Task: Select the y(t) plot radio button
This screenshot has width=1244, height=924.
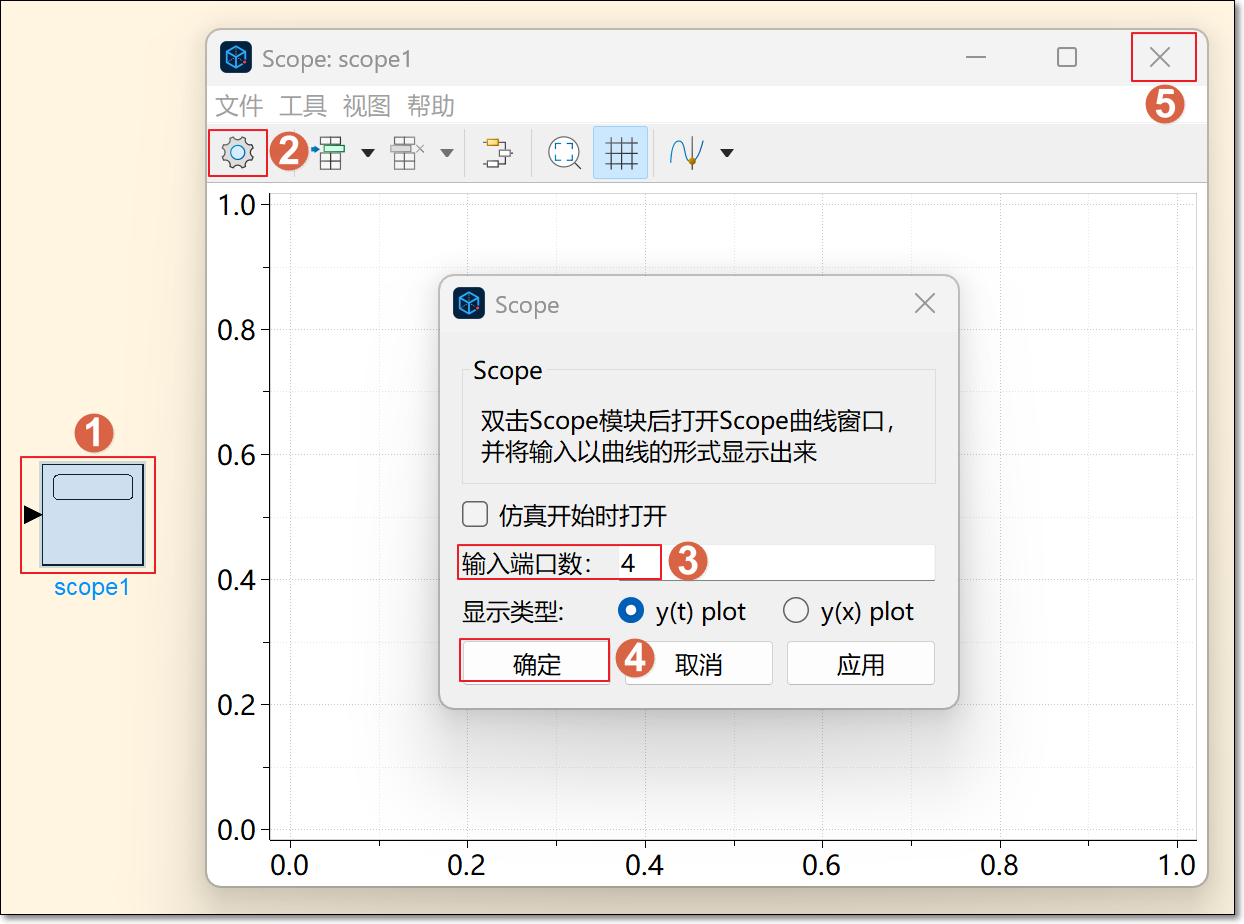Action: (x=631, y=610)
